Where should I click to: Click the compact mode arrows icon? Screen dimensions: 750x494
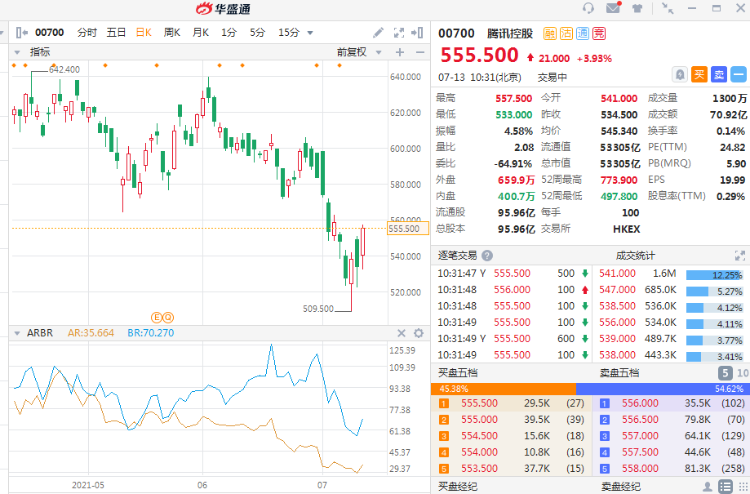[x=667, y=8]
